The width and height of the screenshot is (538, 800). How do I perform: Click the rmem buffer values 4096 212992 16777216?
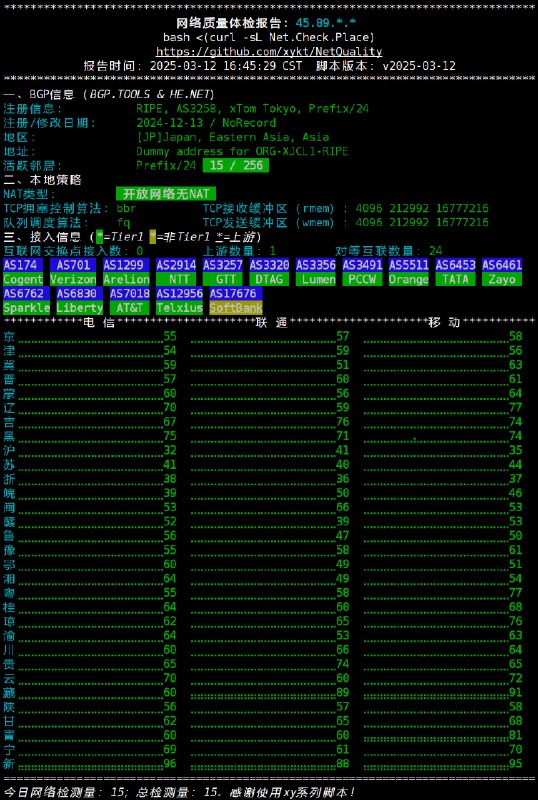422,208
